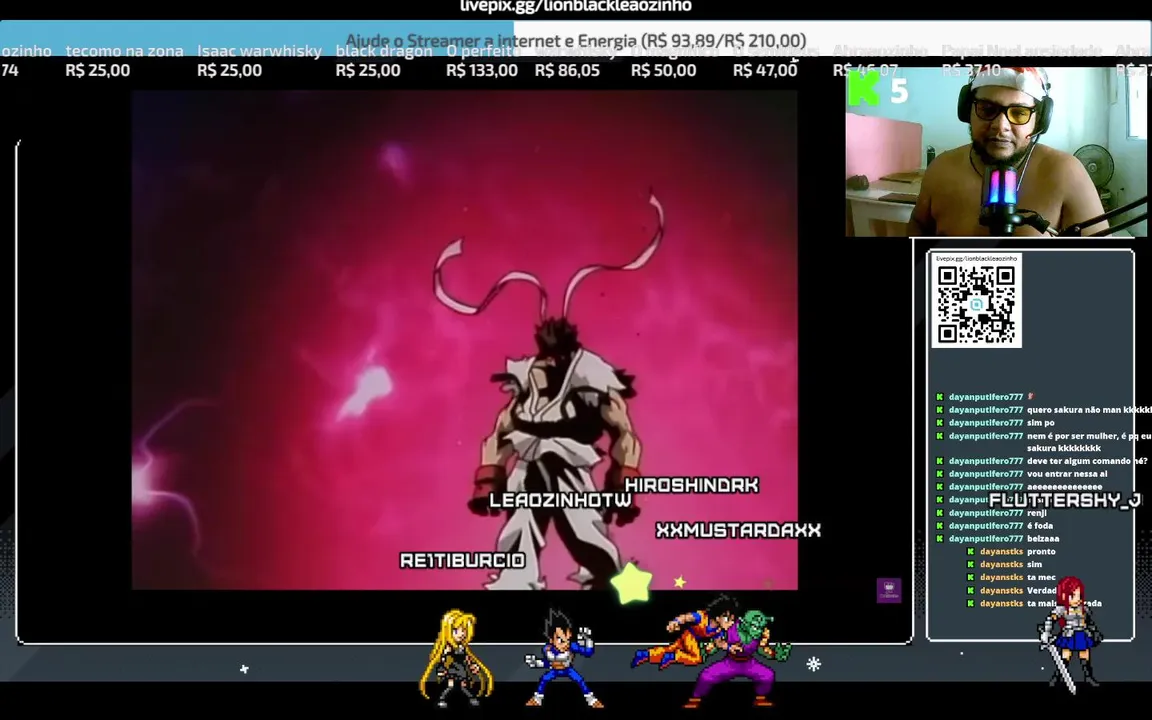
Task: Click Kick badge next to 'renji' message
Action: click(939, 513)
